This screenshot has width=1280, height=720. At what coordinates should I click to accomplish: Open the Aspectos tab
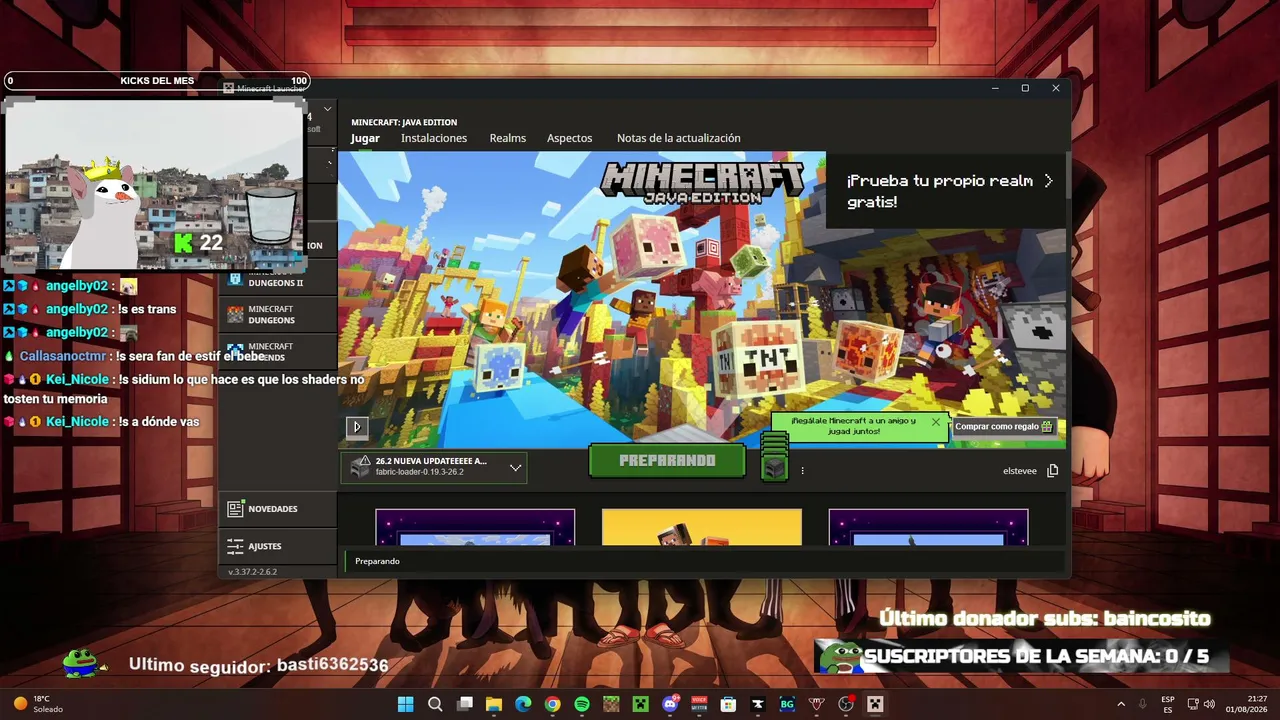point(569,138)
